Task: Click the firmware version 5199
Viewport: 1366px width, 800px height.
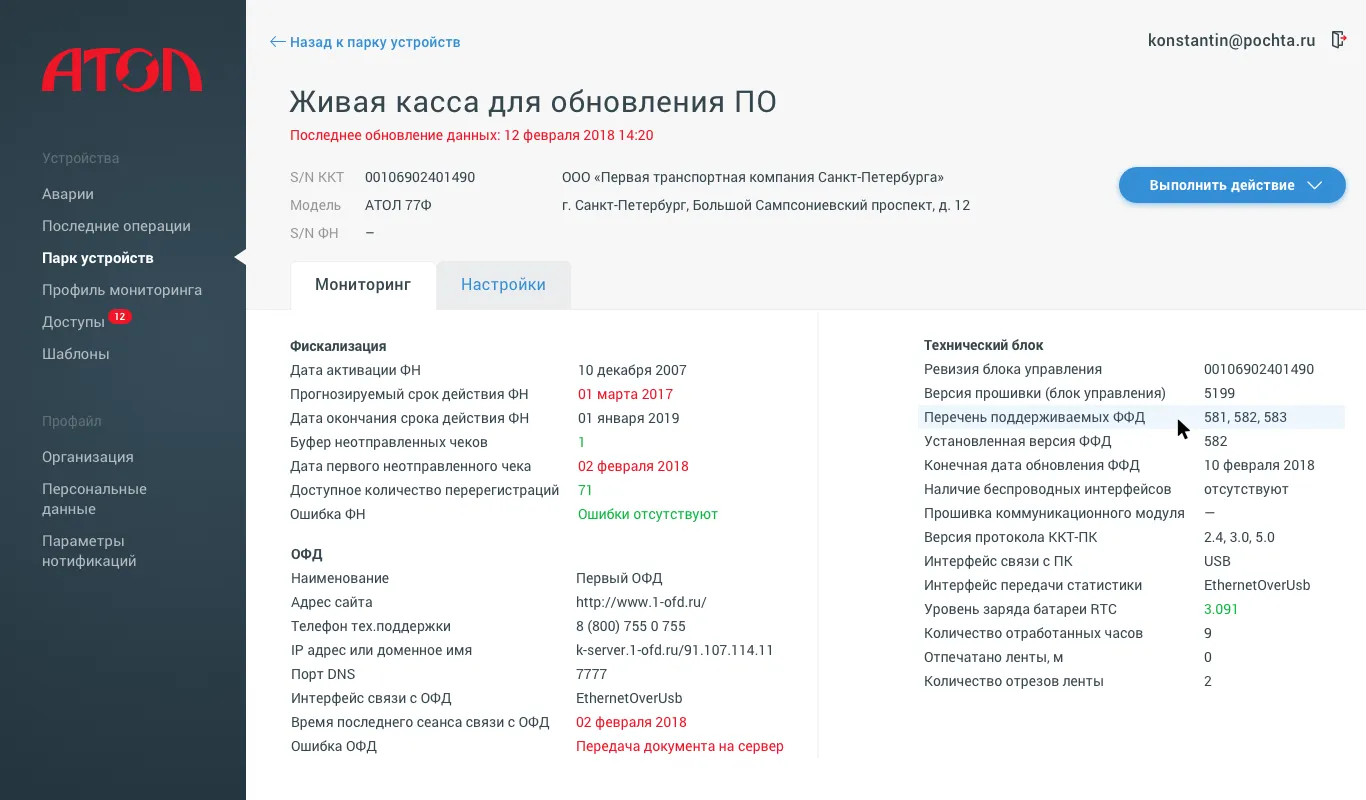Action: coord(1220,393)
